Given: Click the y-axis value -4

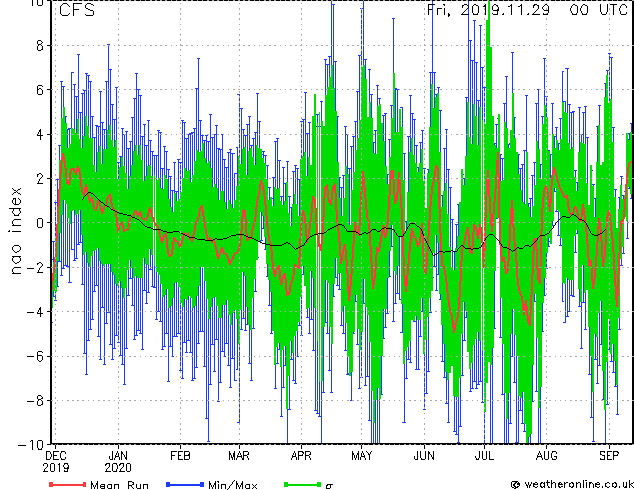Looking at the screenshot, I should pyautogui.click(x=35, y=312).
